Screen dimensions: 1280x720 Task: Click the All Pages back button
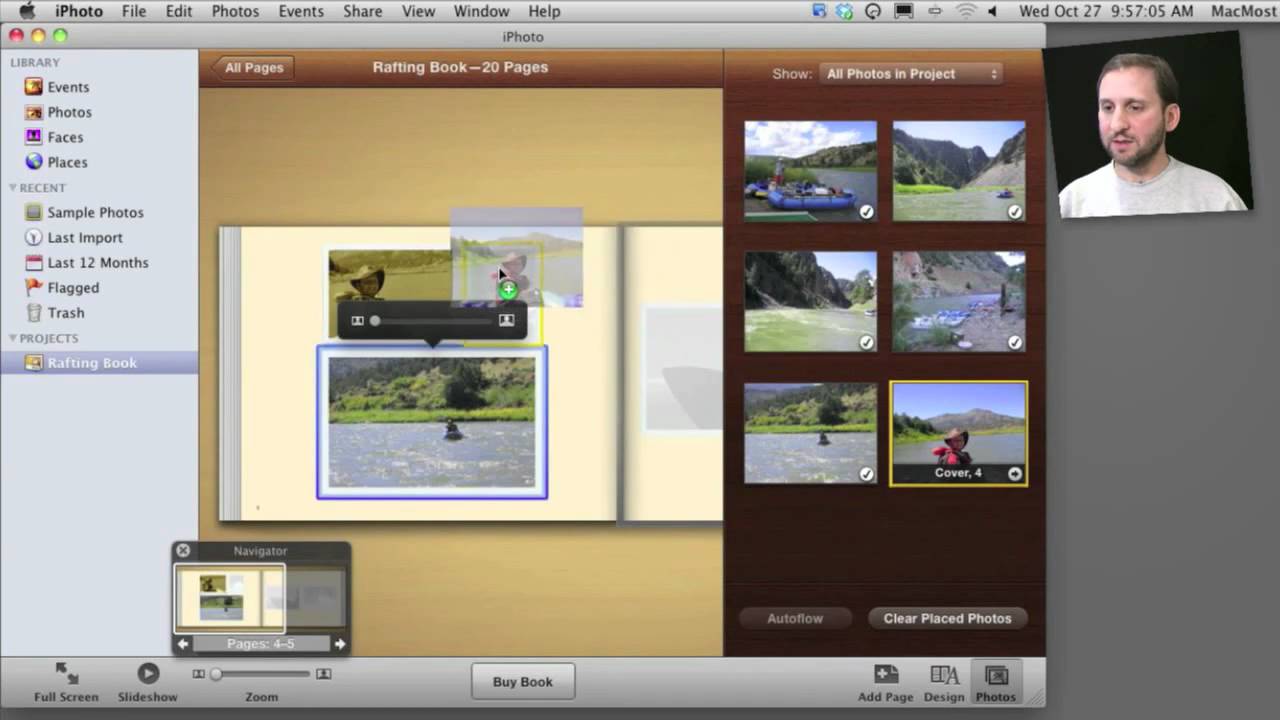click(x=252, y=68)
